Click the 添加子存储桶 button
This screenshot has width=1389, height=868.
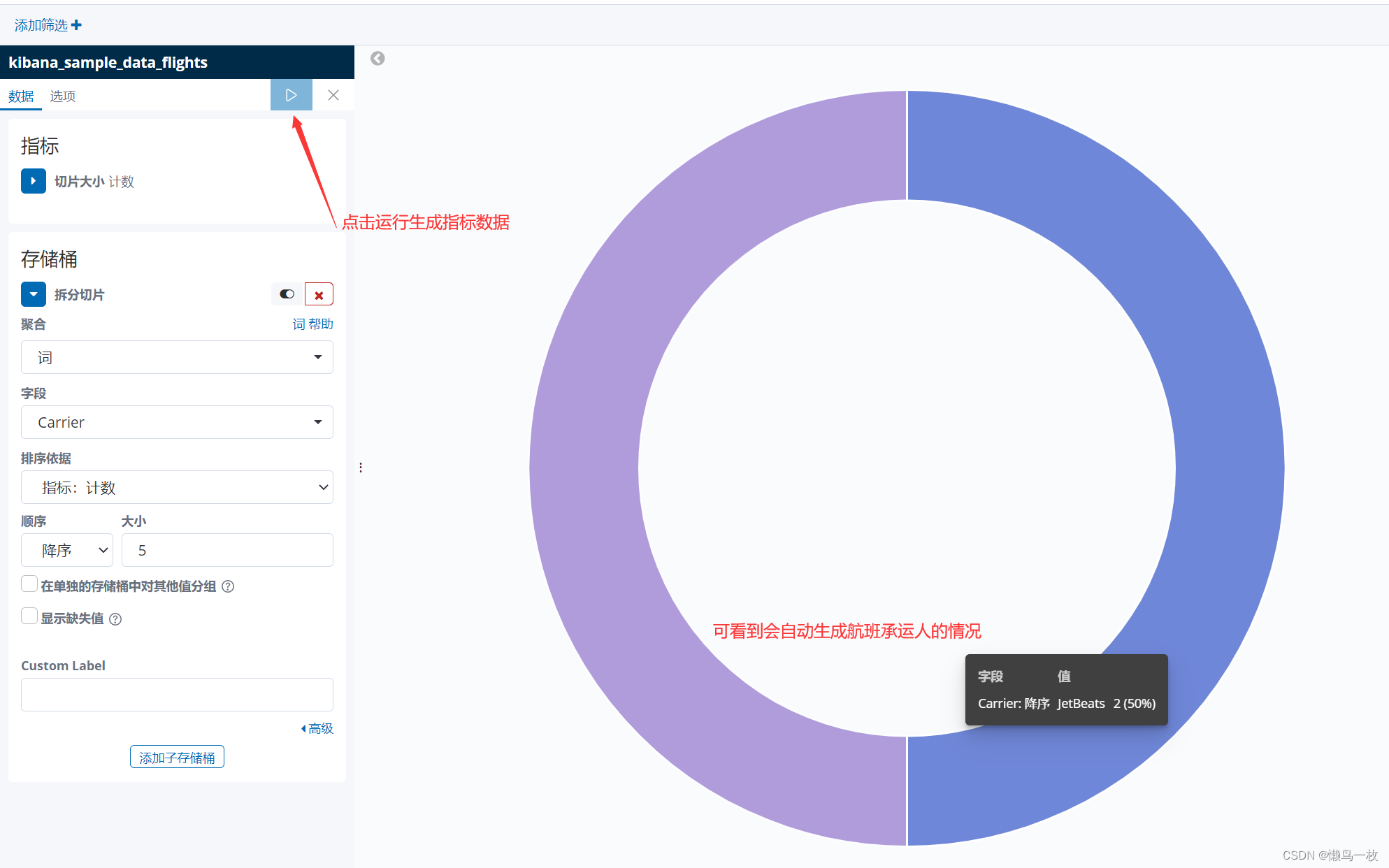pyautogui.click(x=177, y=758)
